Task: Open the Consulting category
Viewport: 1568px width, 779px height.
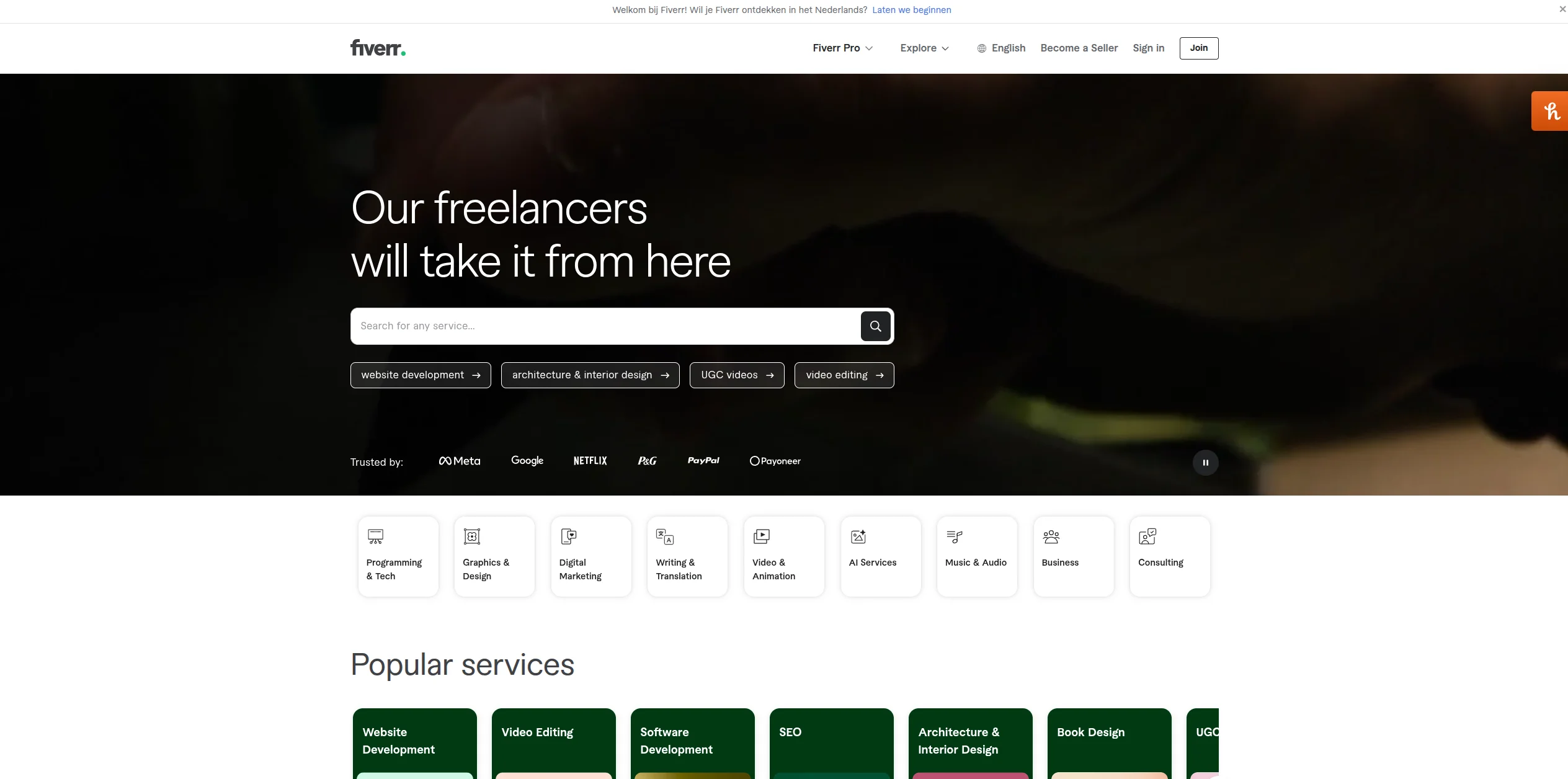Action: (1170, 555)
